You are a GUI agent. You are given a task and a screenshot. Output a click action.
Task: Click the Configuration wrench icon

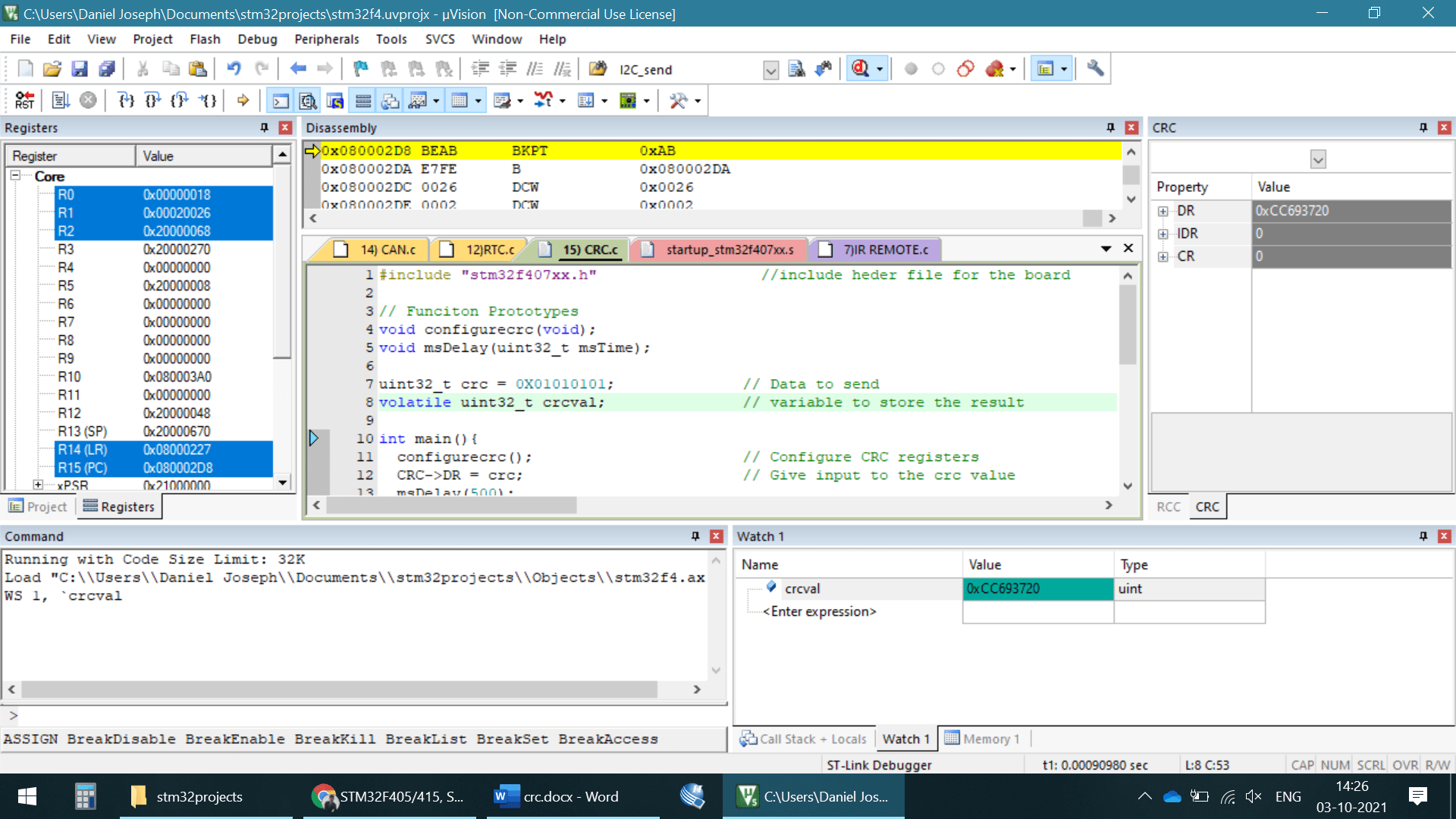pyautogui.click(x=1094, y=69)
